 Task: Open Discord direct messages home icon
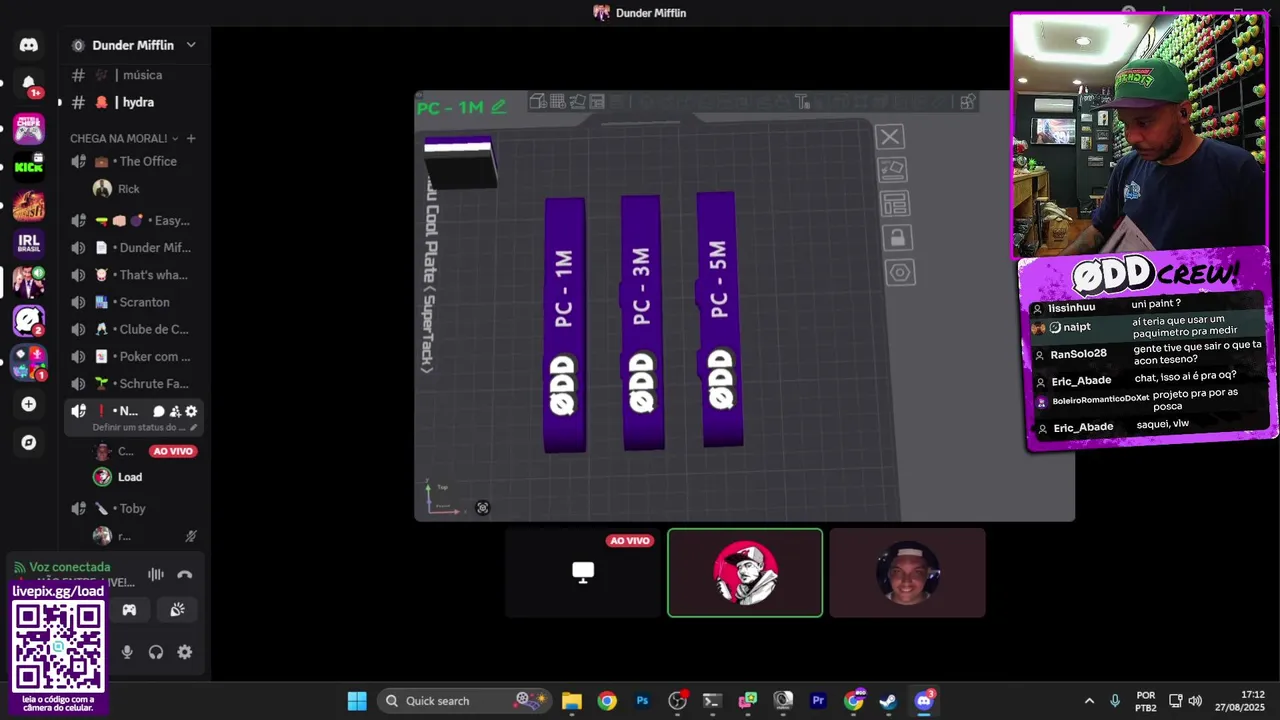tap(29, 45)
